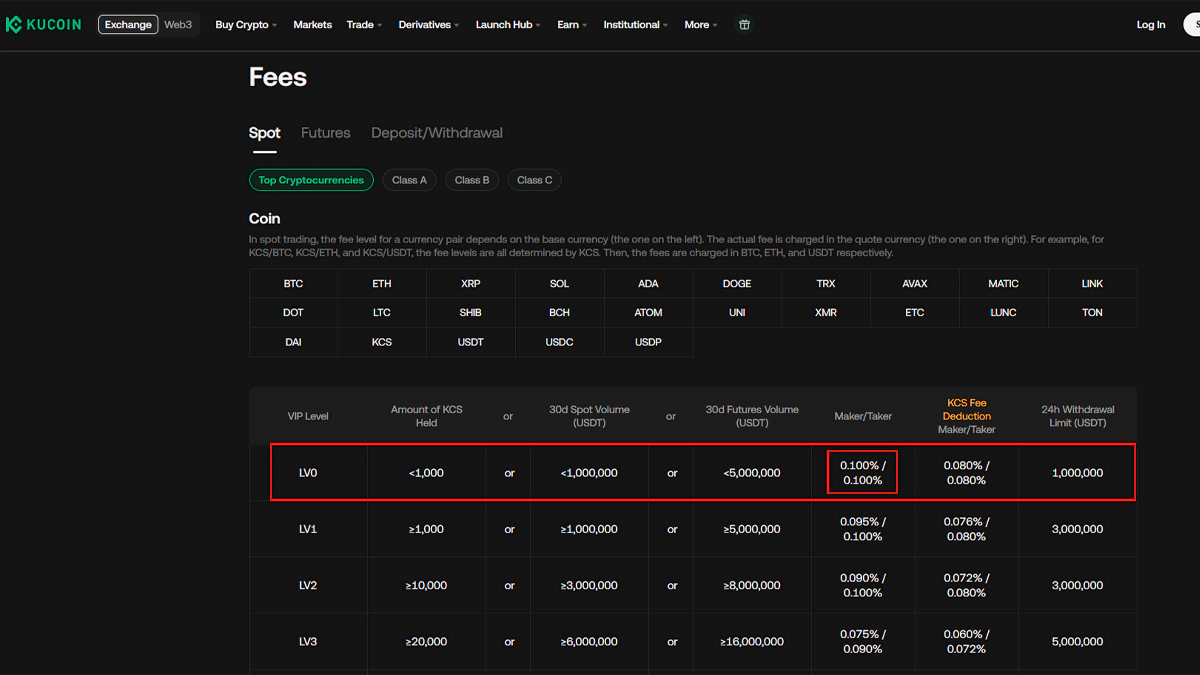
Task: Click the Log In link
Action: (x=1151, y=25)
